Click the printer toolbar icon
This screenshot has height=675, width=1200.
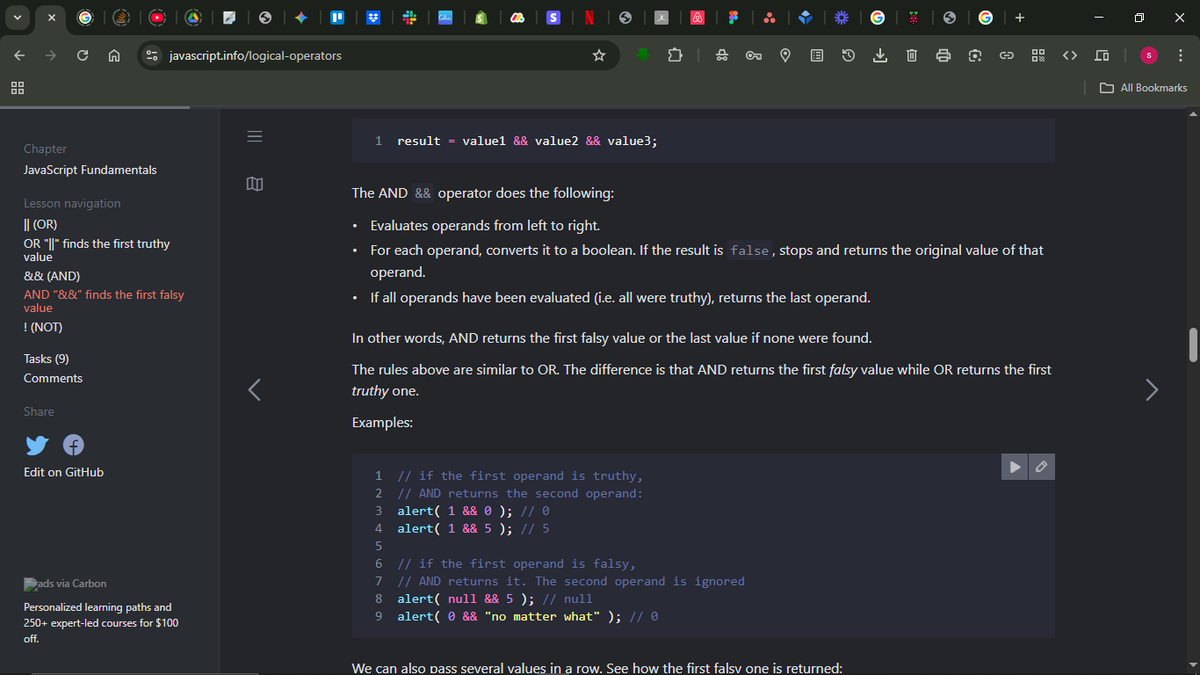click(x=943, y=55)
